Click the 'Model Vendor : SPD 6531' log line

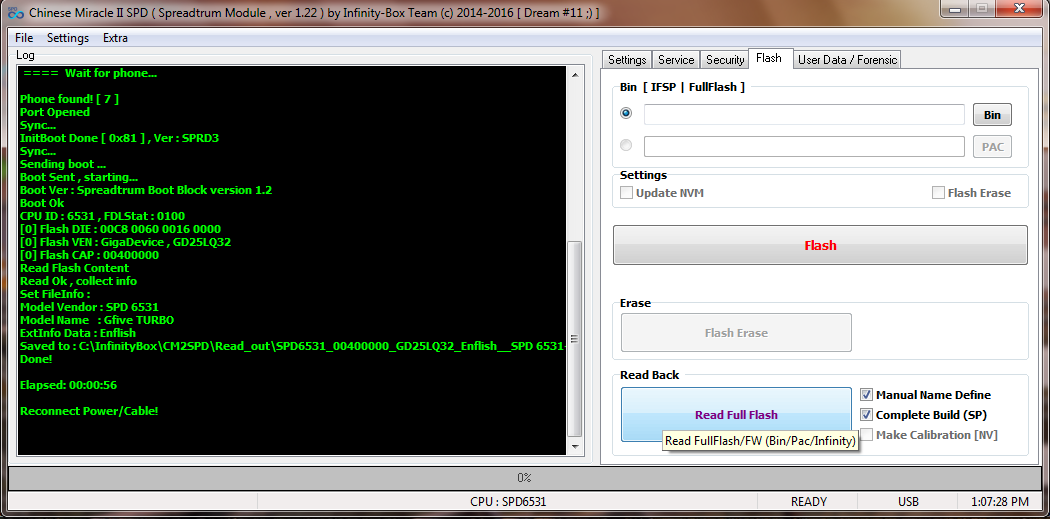coord(89,307)
